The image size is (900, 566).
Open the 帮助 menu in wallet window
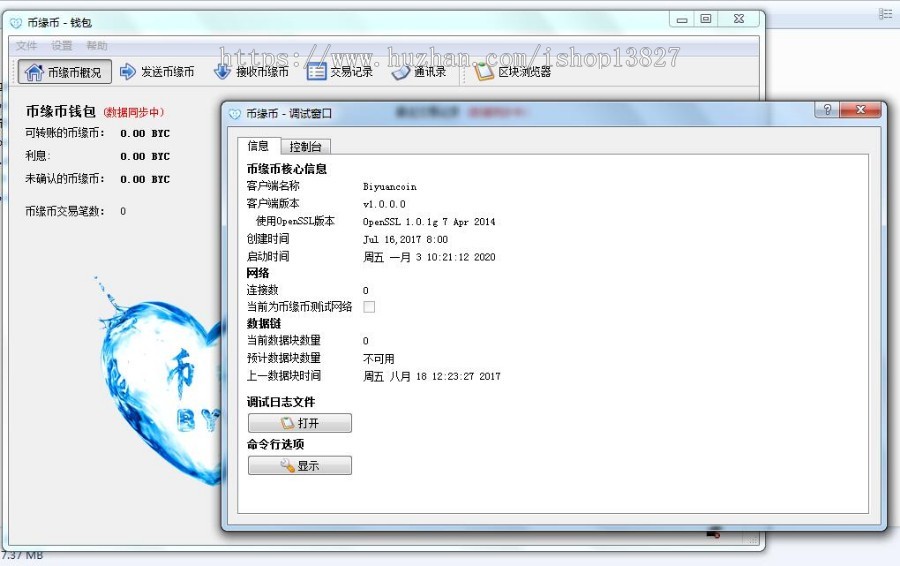coord(96,45)
